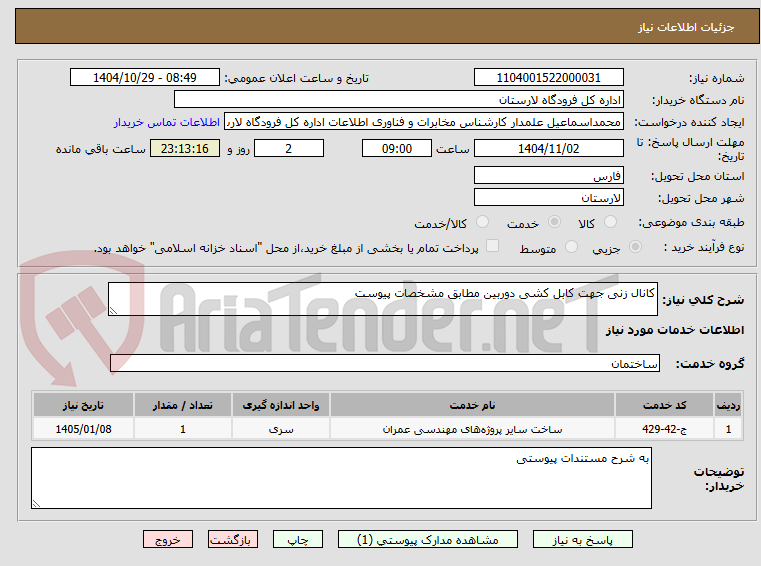Viewport: 761px width, 566px height.
Task: Click the buyer notes text area
Action: tap(341, 478)
